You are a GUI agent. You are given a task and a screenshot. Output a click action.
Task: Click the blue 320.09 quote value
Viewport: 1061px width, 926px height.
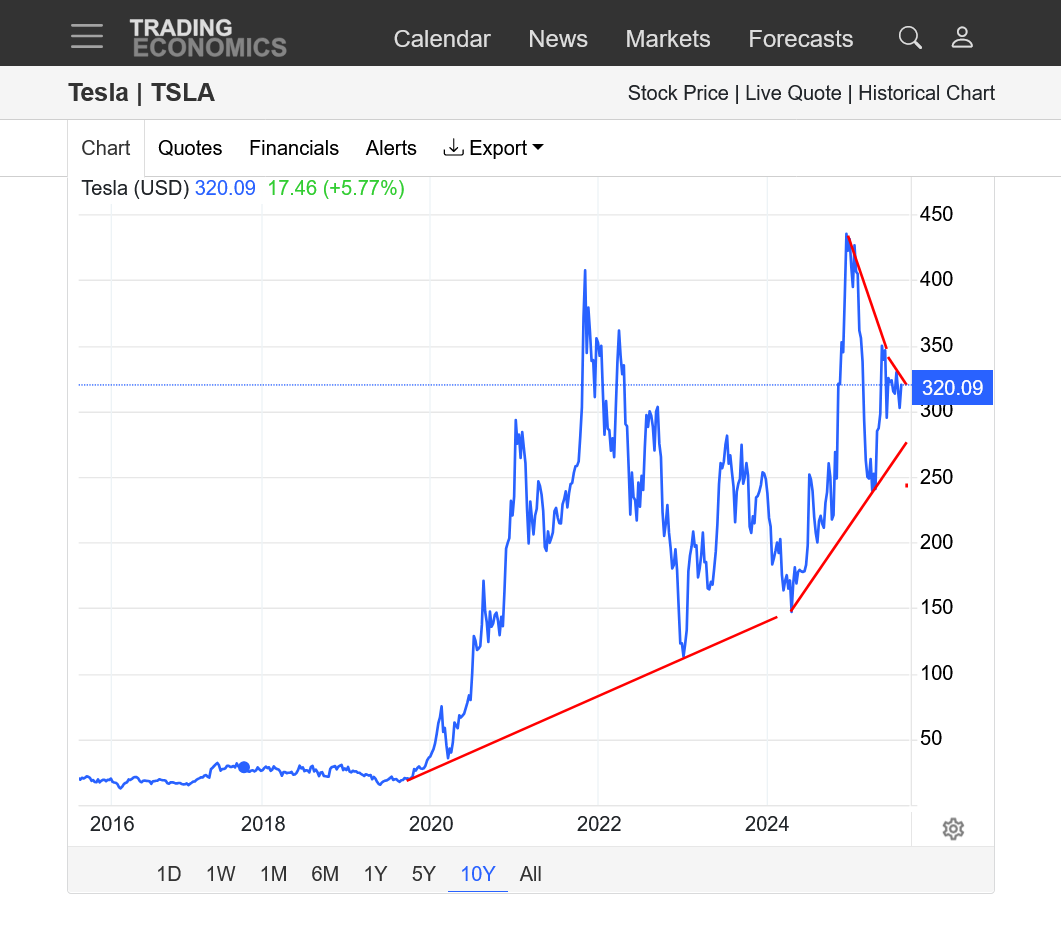pyautogui.click(x=225, y=188)
